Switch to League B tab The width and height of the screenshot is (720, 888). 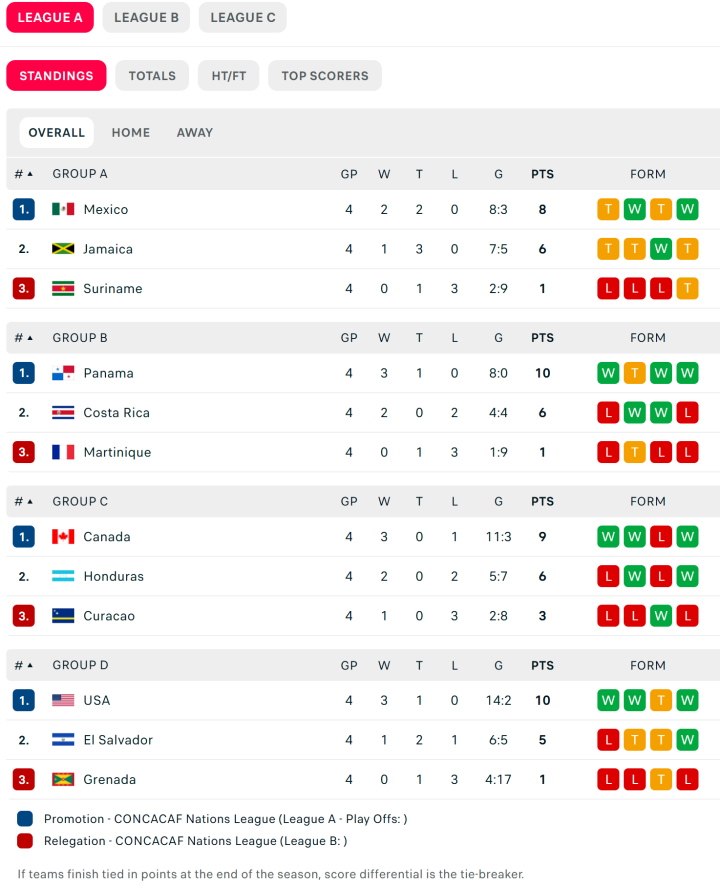click(146, 17)
